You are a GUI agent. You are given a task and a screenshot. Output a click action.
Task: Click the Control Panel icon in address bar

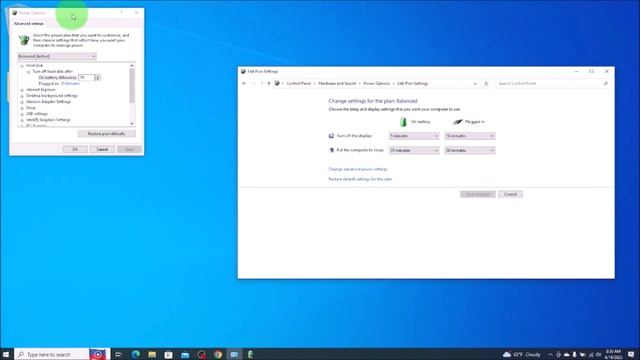click(277, 83)
